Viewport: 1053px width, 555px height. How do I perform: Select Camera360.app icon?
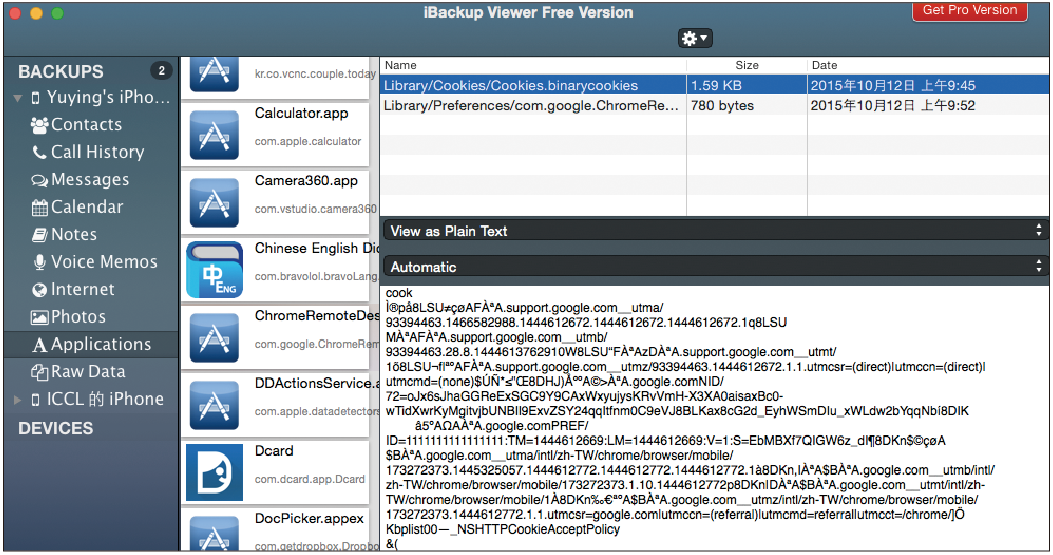(x=214, y=203)
